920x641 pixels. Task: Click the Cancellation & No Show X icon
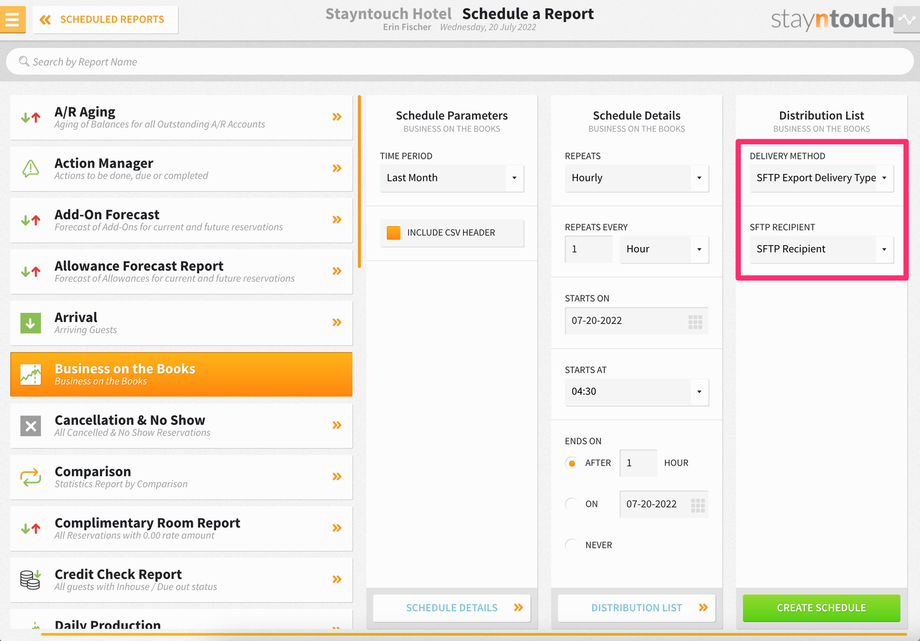pyautogui.click(x=31, y=426)
